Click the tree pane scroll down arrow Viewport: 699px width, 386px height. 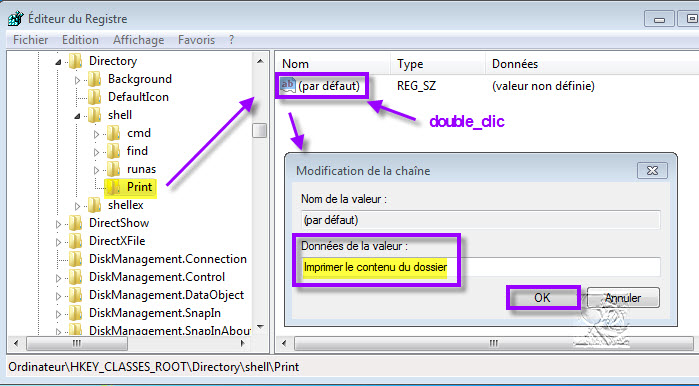pos(260,327)
